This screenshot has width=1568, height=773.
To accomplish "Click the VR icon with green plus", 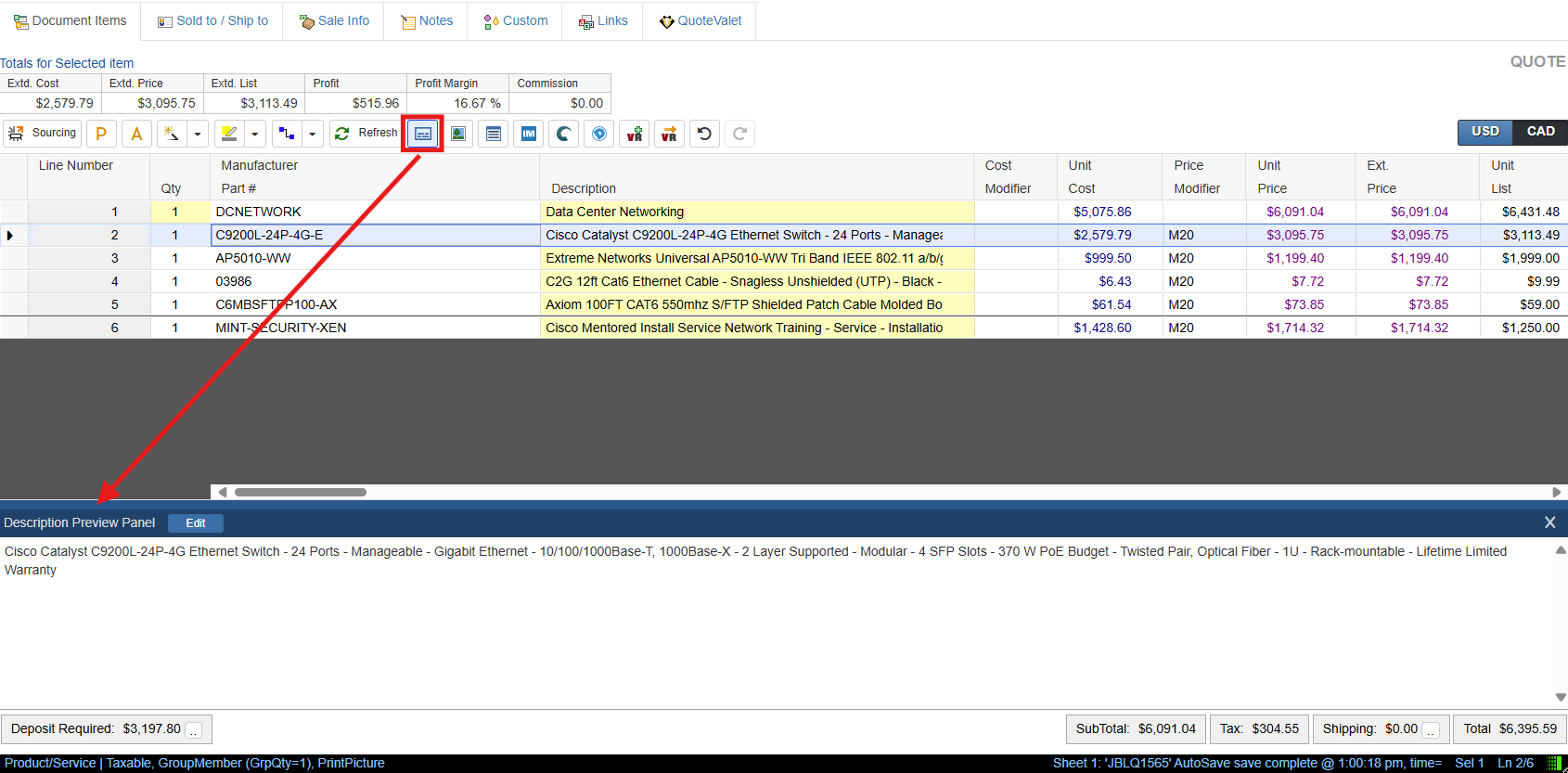I will pos(634,134).
